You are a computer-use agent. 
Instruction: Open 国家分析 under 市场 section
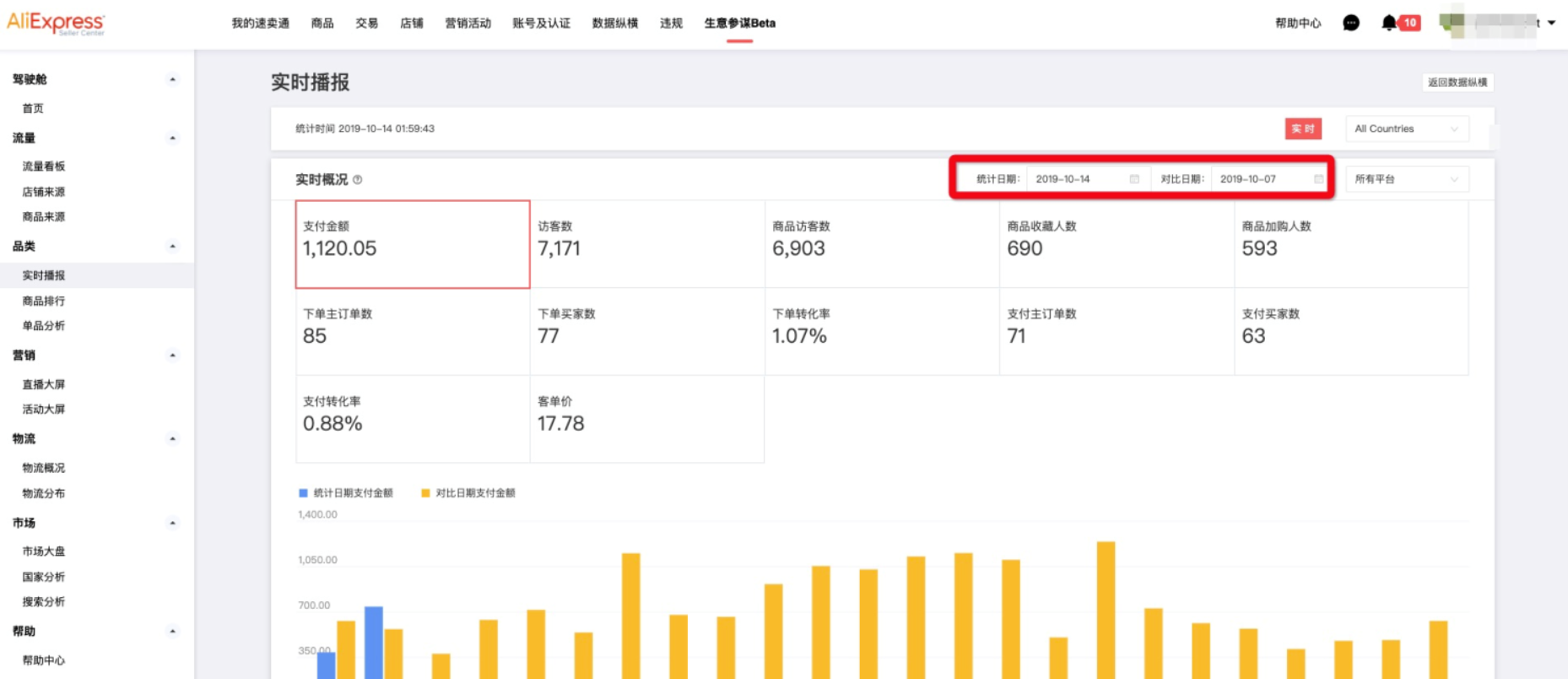pyautogui.click(x=44, y=577)
